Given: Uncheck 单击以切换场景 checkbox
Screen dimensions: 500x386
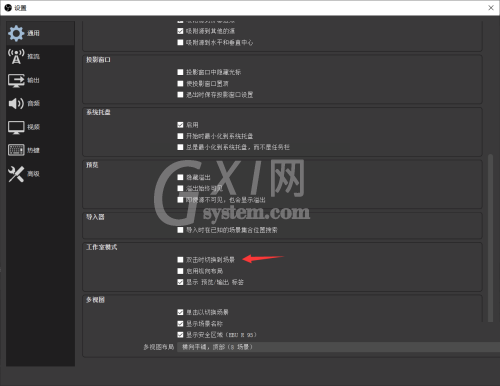Looking at the screenshot, I should click(180, 312).
